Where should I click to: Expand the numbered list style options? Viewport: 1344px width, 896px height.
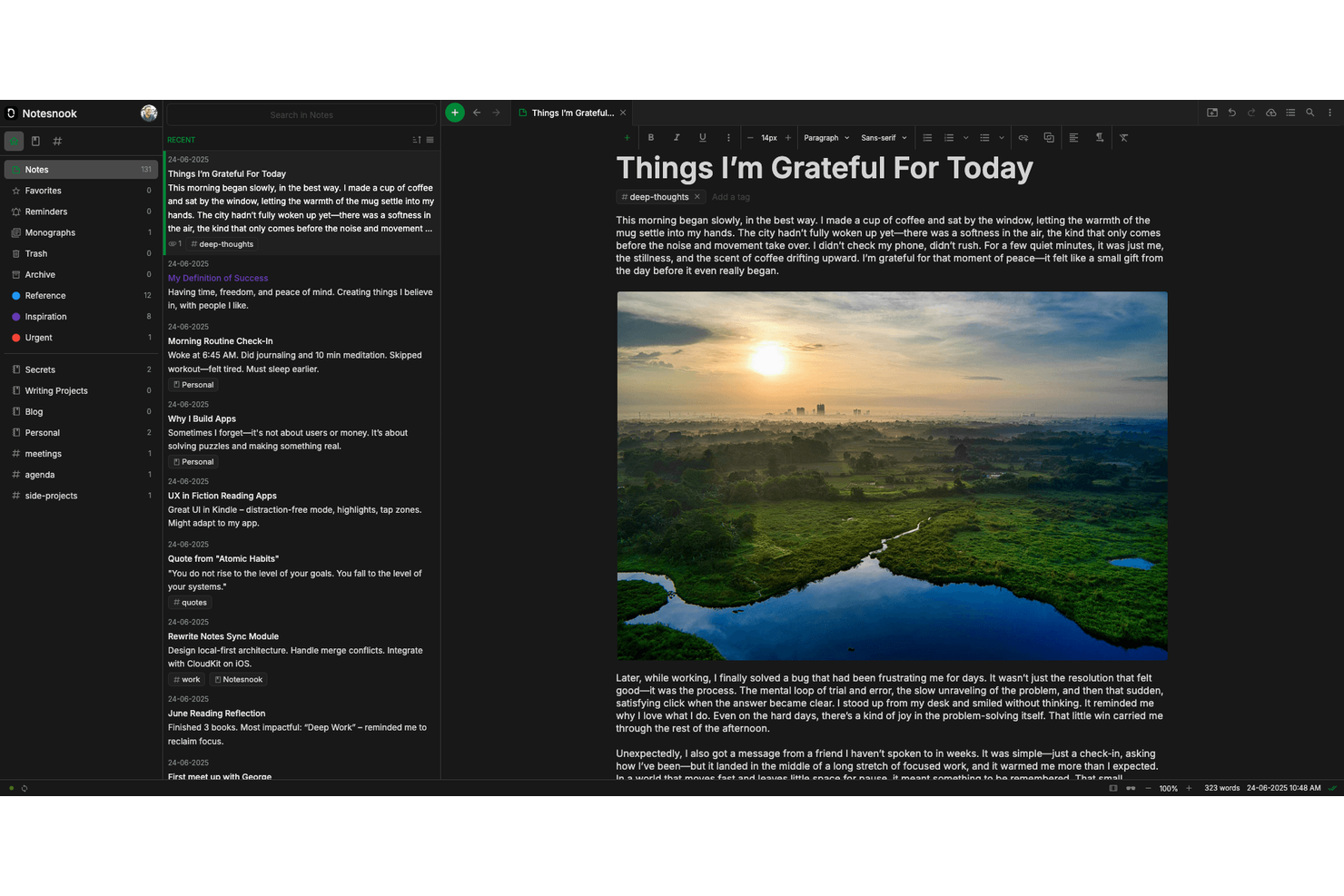[965, 138]
